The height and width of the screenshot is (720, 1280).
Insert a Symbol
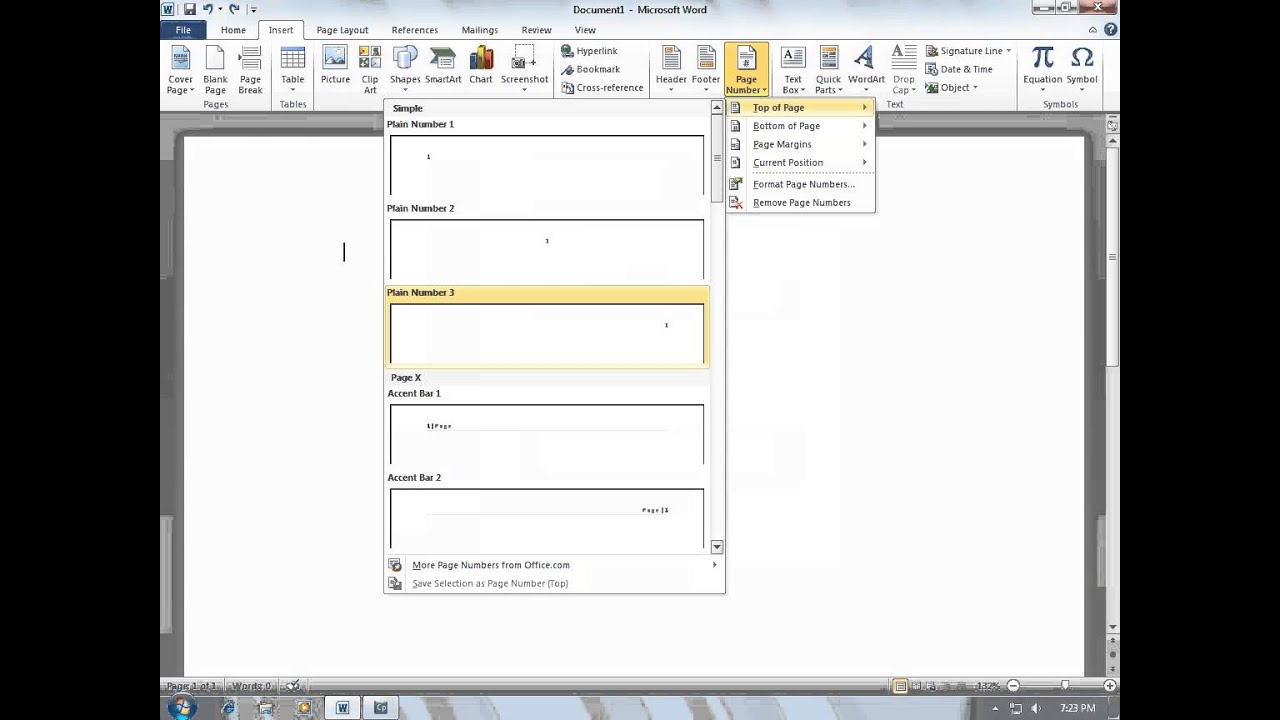pos(1082,70)
